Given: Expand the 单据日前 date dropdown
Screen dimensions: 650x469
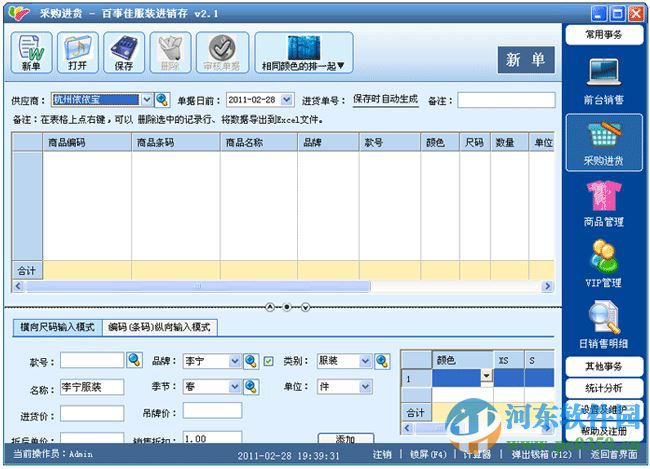Looking at the screenshot, I should 286,100.
